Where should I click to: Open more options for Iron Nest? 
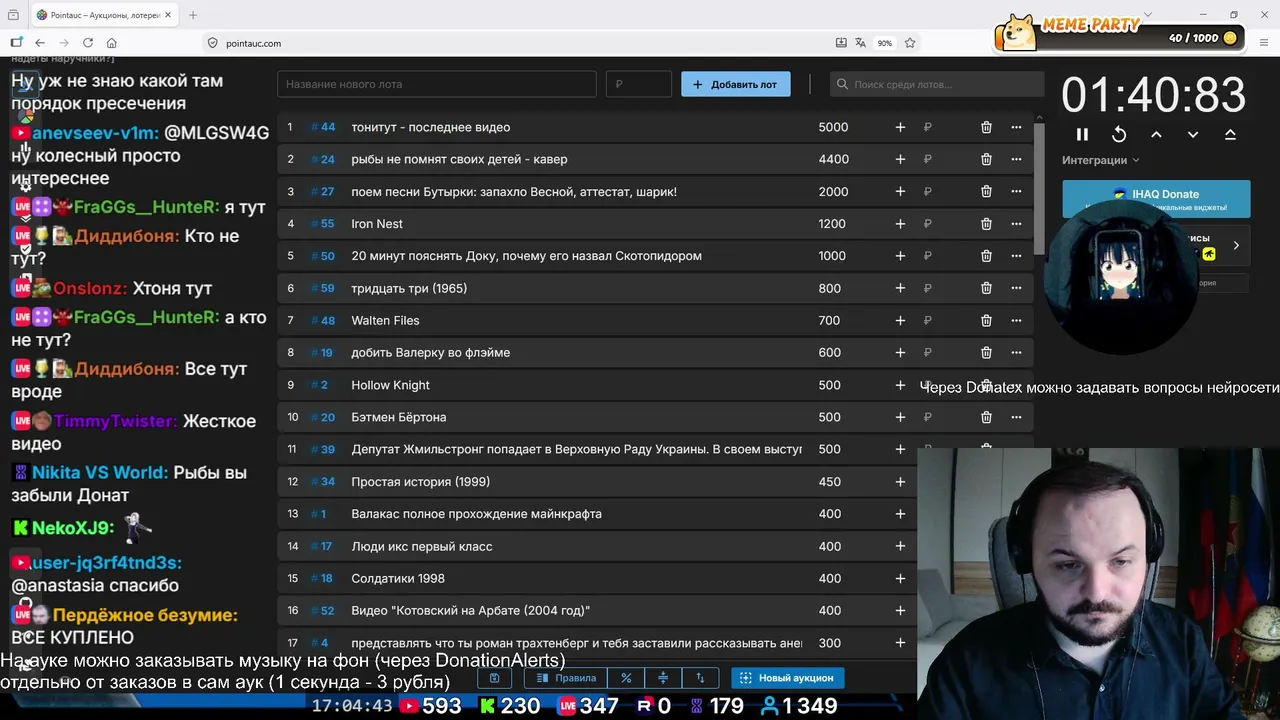[x=1016, y=224]
